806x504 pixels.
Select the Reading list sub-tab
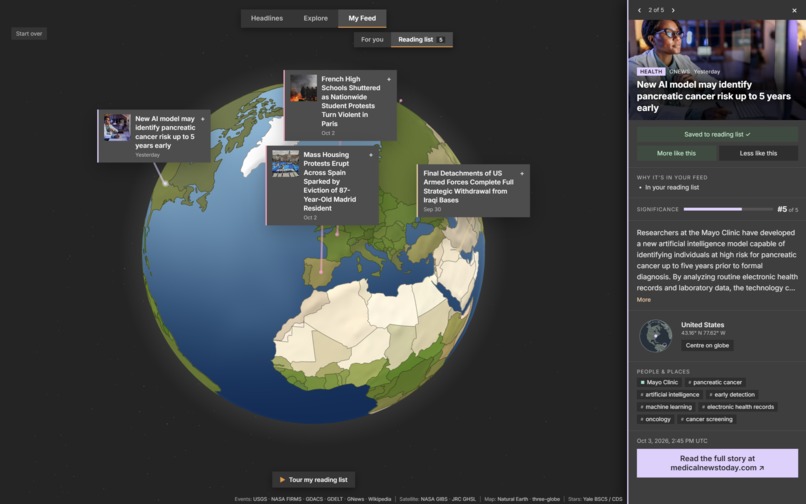[422, 40]
